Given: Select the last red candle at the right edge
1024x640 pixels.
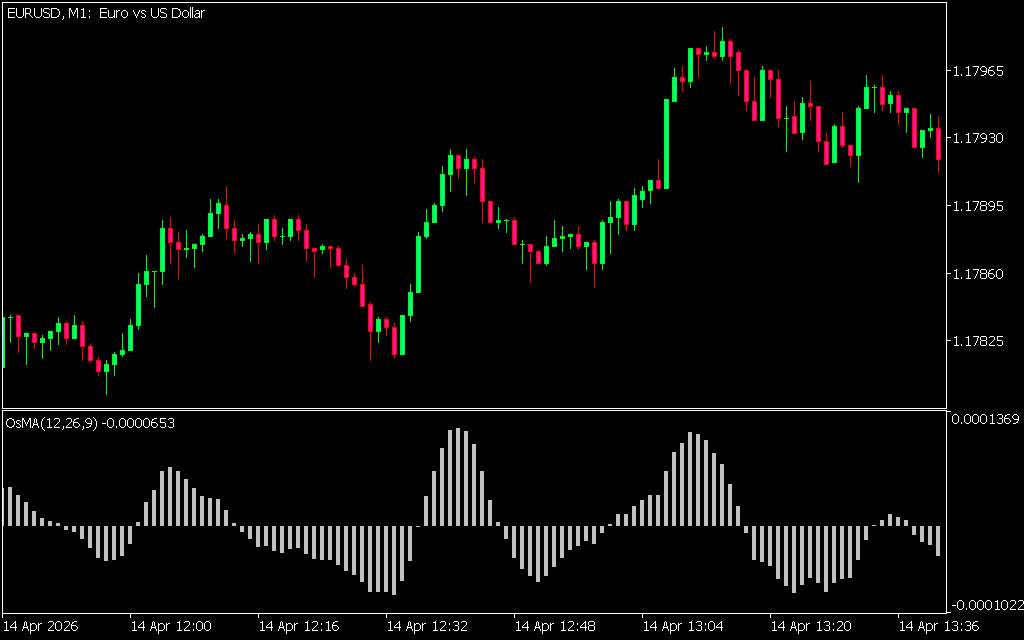Looking at the screenshot, I should coord(938,144).
